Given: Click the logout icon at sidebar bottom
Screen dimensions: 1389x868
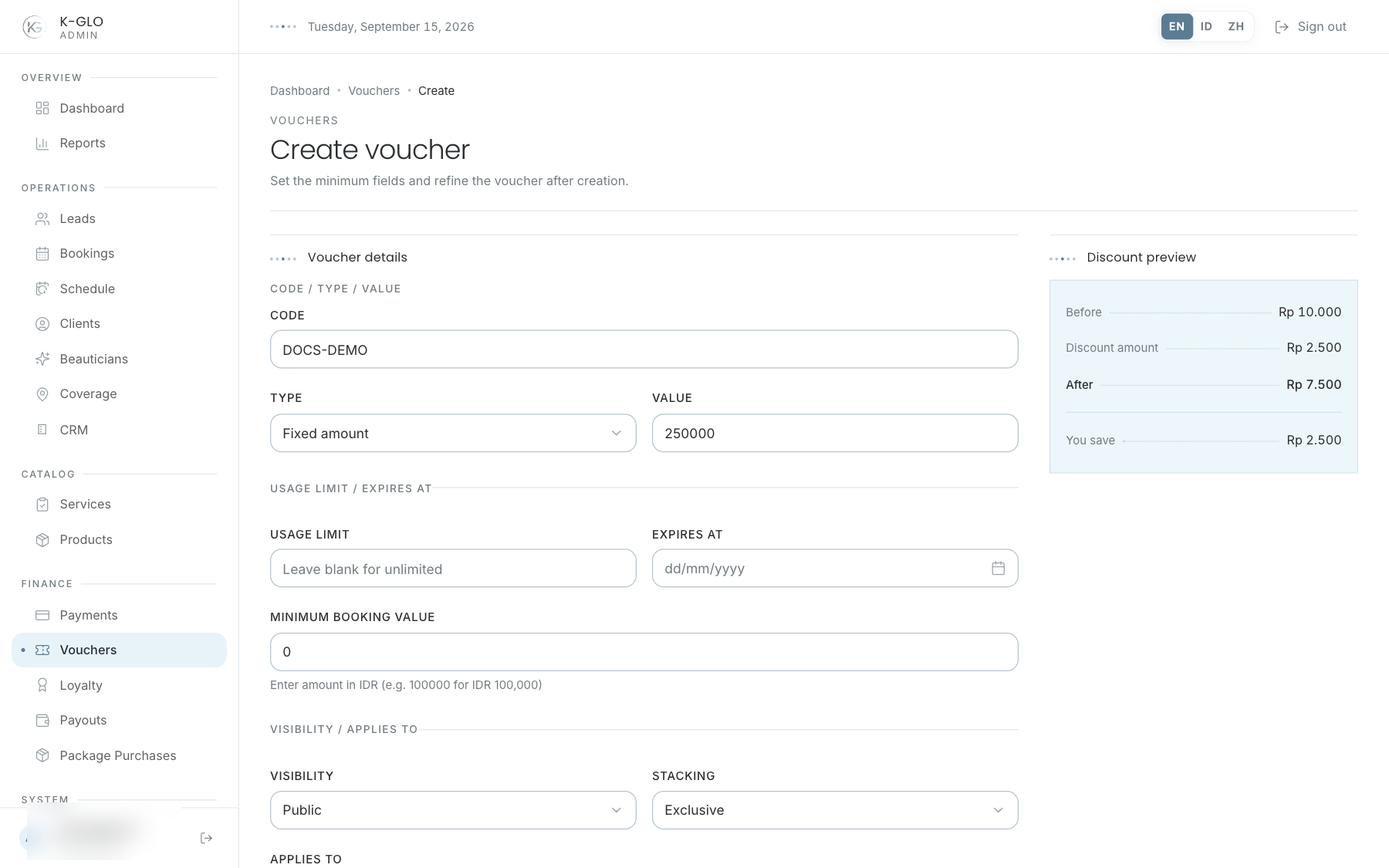Looking at the screenshot, I should click(x=206, y=838).
